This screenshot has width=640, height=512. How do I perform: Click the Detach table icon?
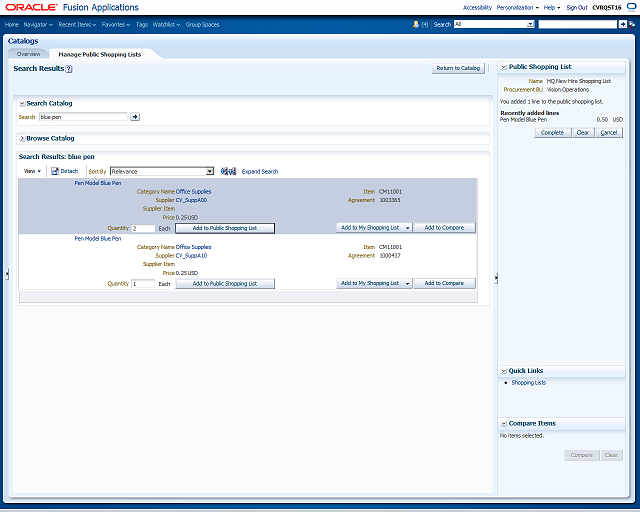pos(55,171)
